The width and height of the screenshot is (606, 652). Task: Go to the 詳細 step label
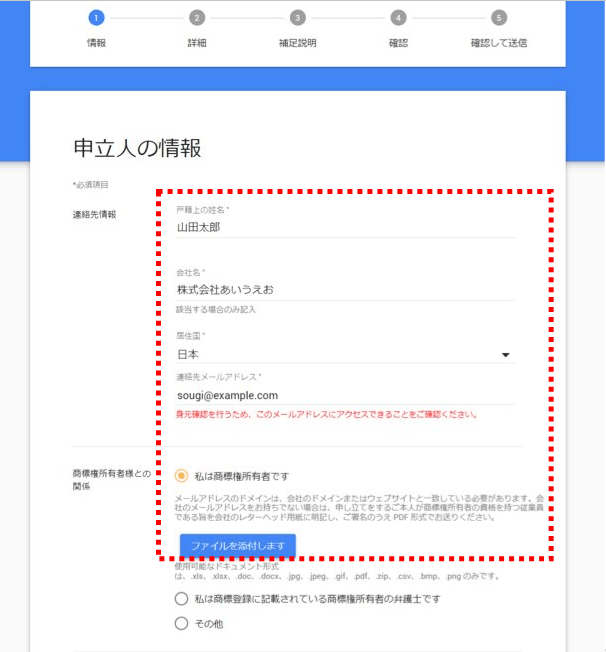click(x=197, y=43)
